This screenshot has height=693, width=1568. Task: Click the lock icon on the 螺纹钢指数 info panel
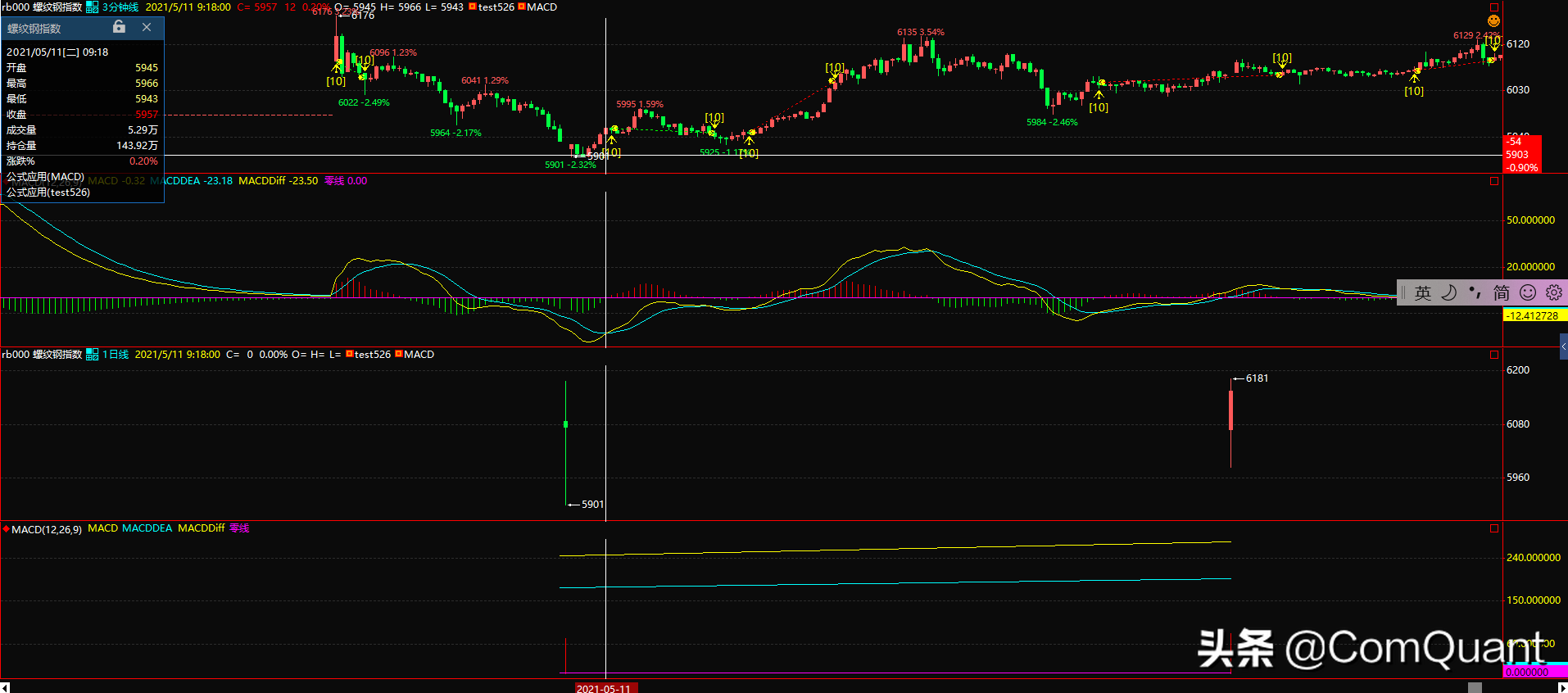point(119,27)
